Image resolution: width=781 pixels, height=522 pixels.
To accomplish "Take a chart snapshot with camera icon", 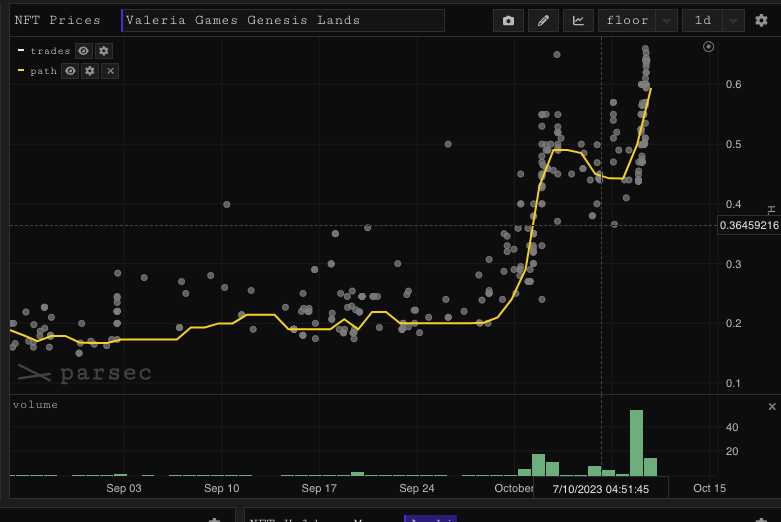I will pos(508,20).
